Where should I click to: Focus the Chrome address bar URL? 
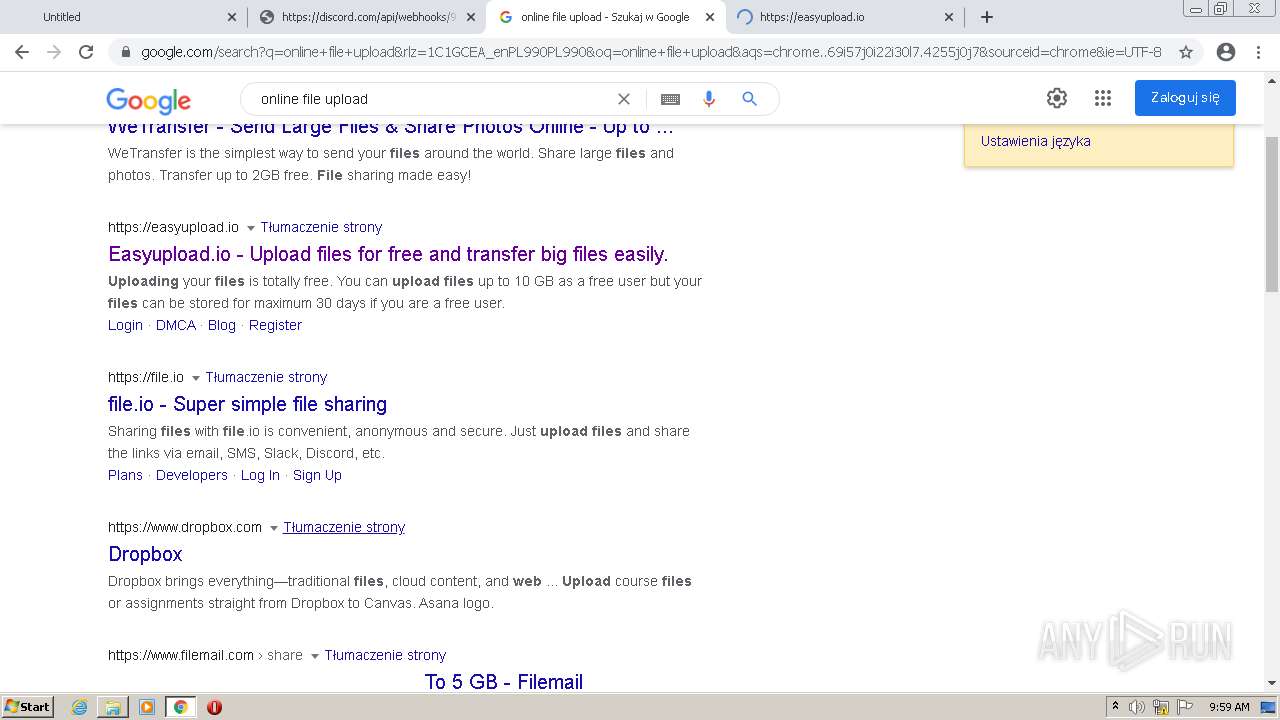click(x=650, y=52)
